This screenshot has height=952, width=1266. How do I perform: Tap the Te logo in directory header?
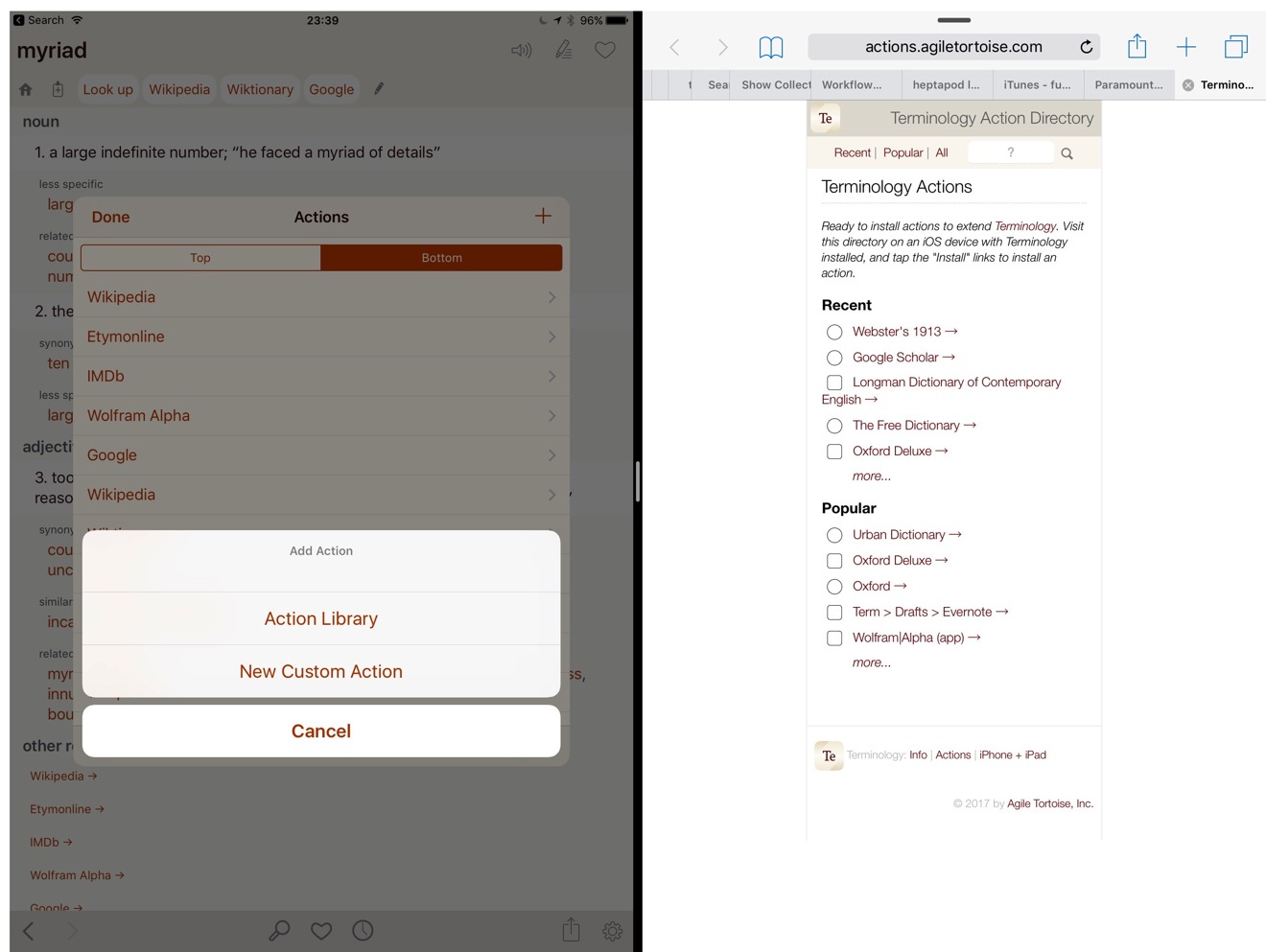[x=826, y=119]
